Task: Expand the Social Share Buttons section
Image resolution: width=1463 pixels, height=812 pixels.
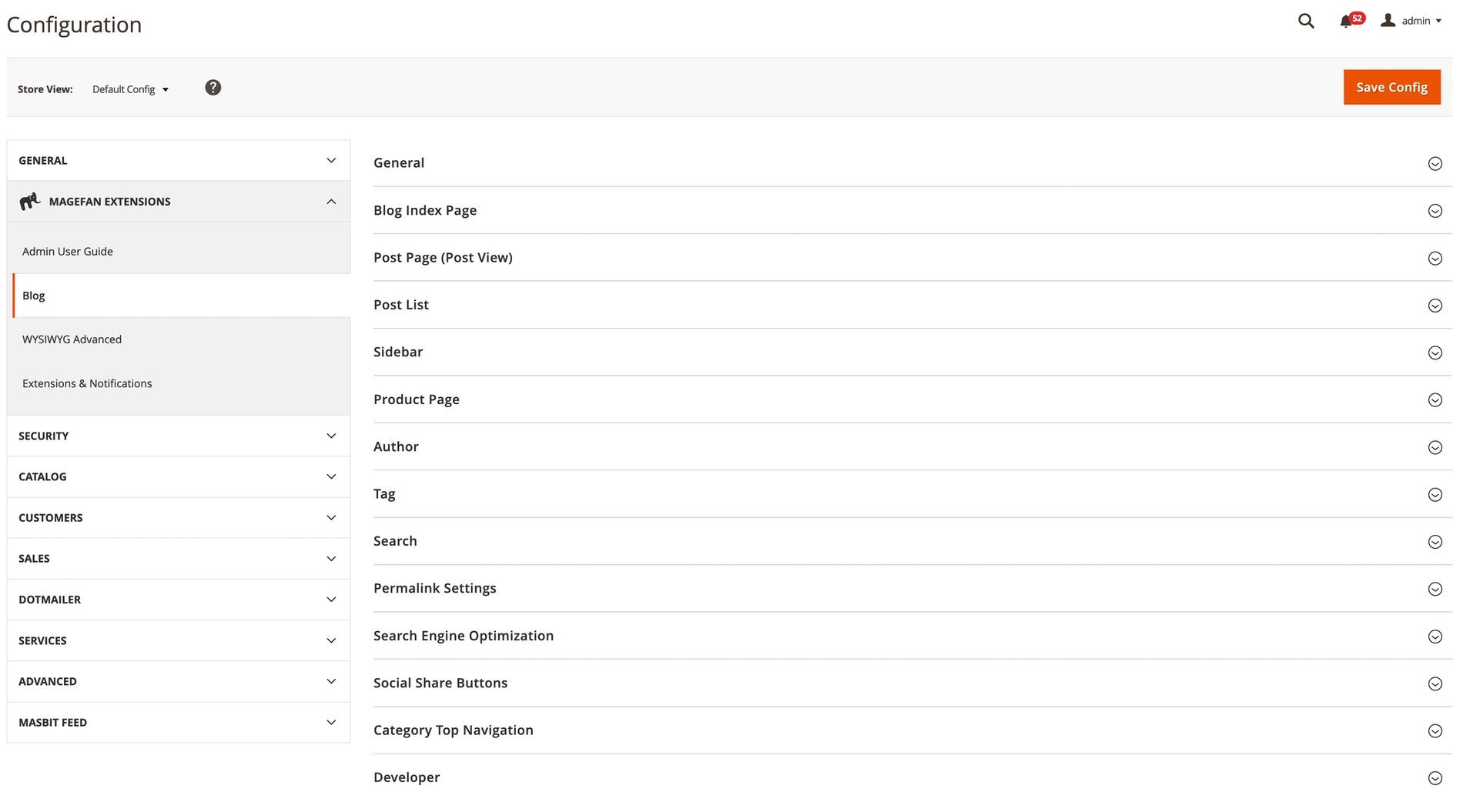Action: pyautogui.click(x=440, y=683)
